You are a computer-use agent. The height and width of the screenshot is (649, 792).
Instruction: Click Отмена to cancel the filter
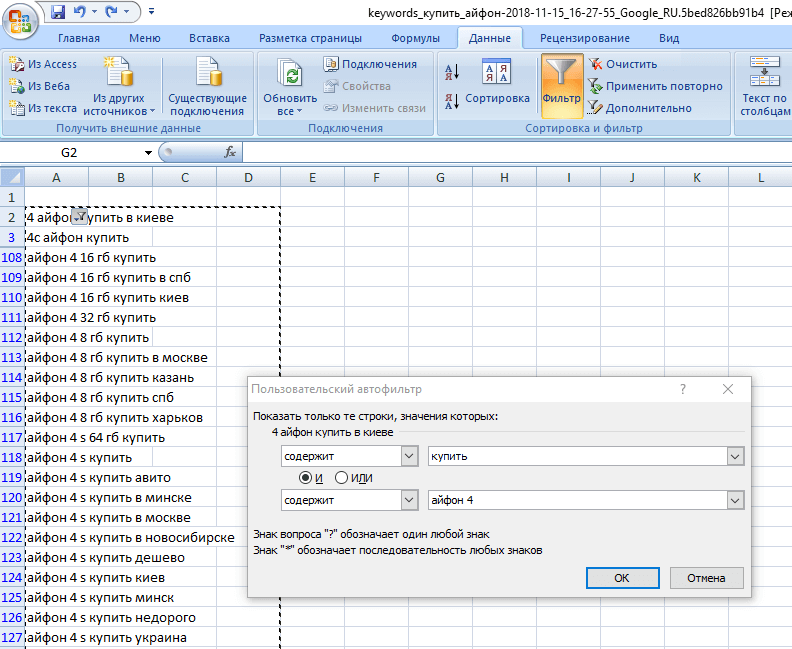pyautogui.click(x=706, y=578)
